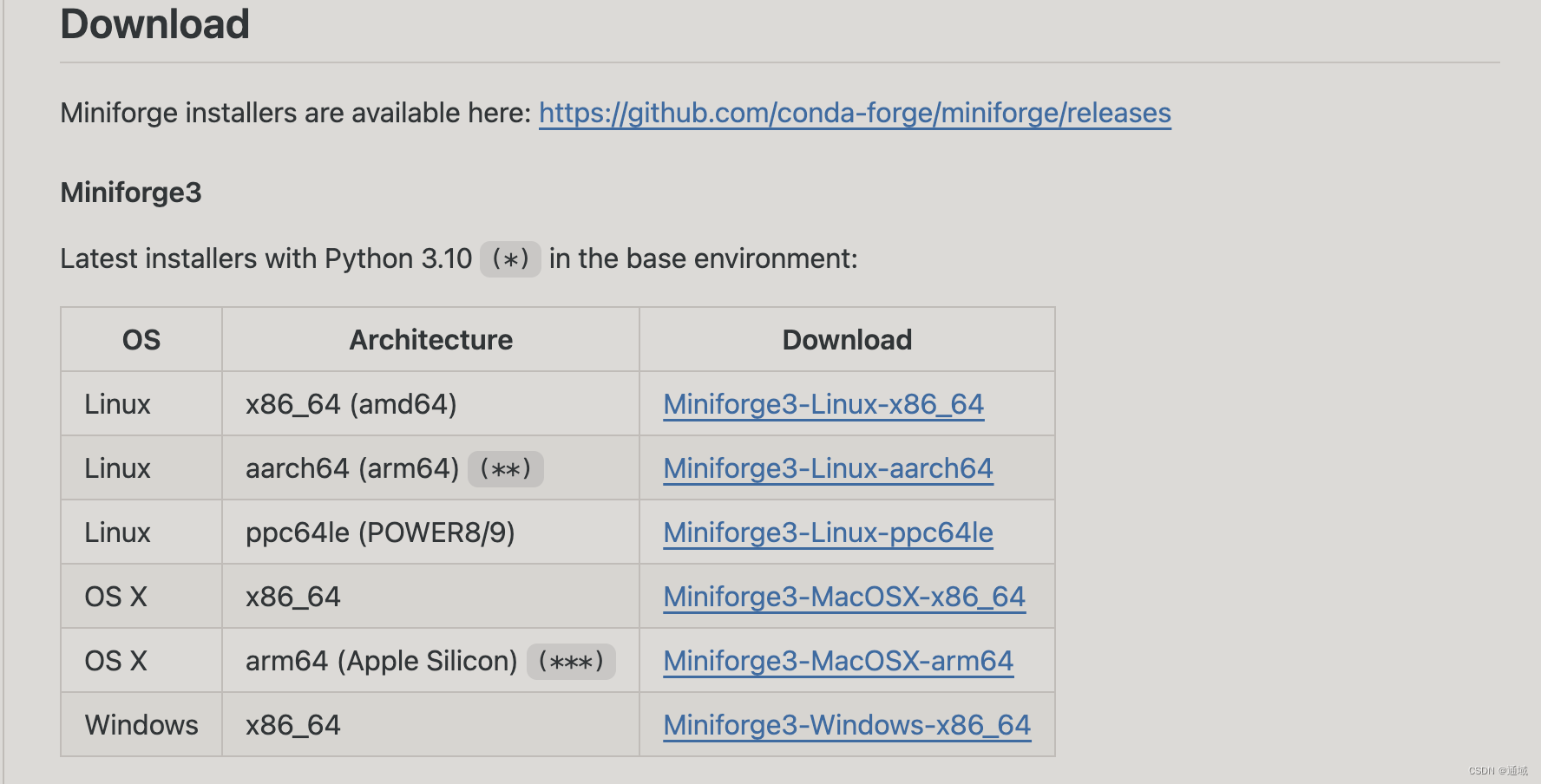Click the OS column header
The width and height of the screenshot is (1541, 784).
point(141,340)
